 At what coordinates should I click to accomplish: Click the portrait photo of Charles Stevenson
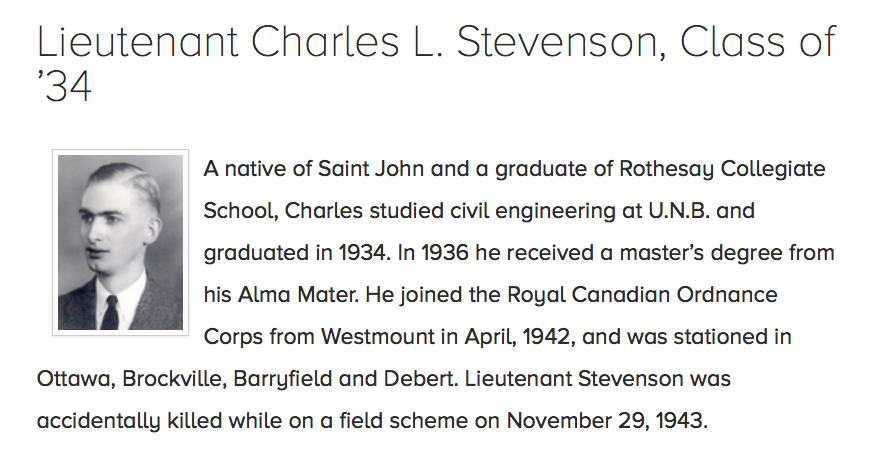coord(120,242)
